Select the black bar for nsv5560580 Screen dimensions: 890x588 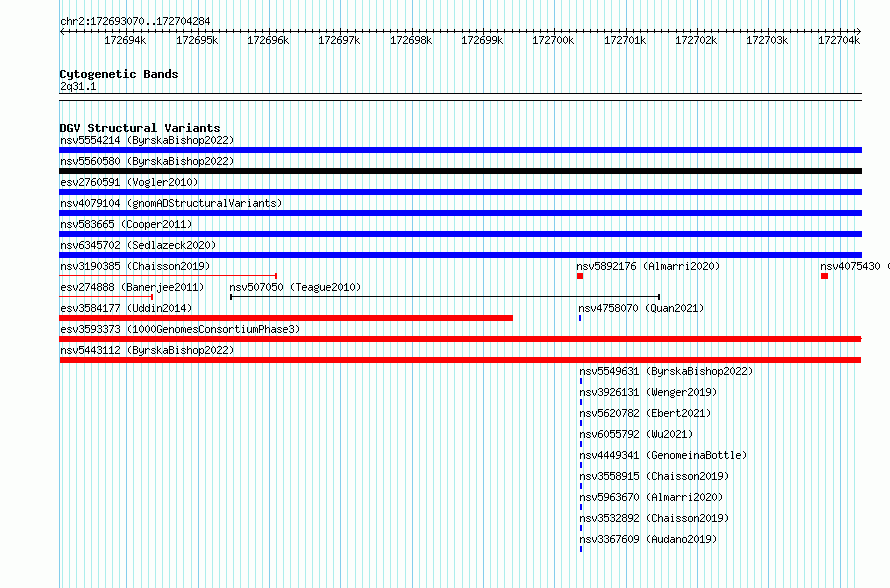[x=460, y=171]
